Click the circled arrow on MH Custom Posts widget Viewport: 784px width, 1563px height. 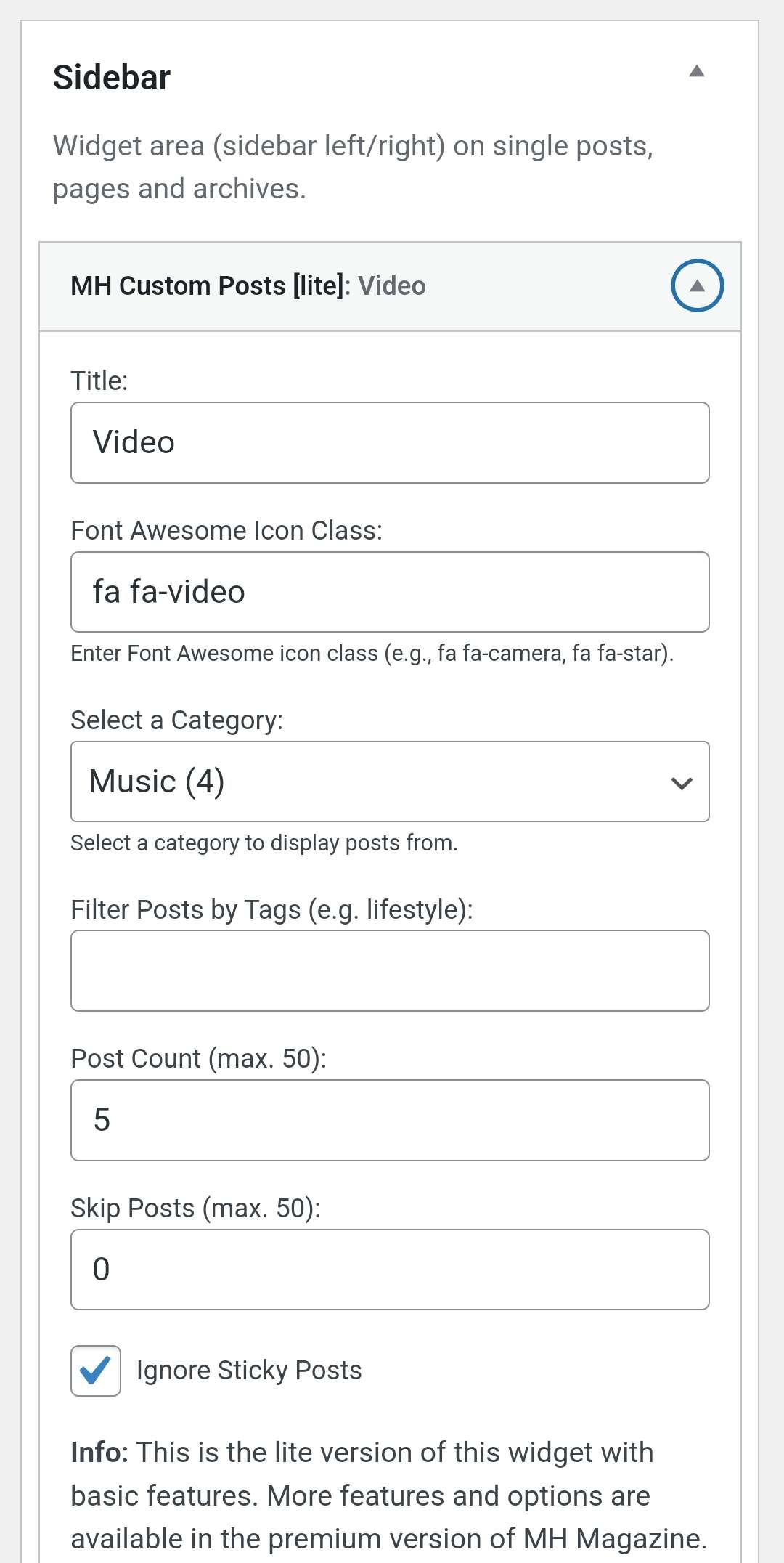[x=696, y=285]
